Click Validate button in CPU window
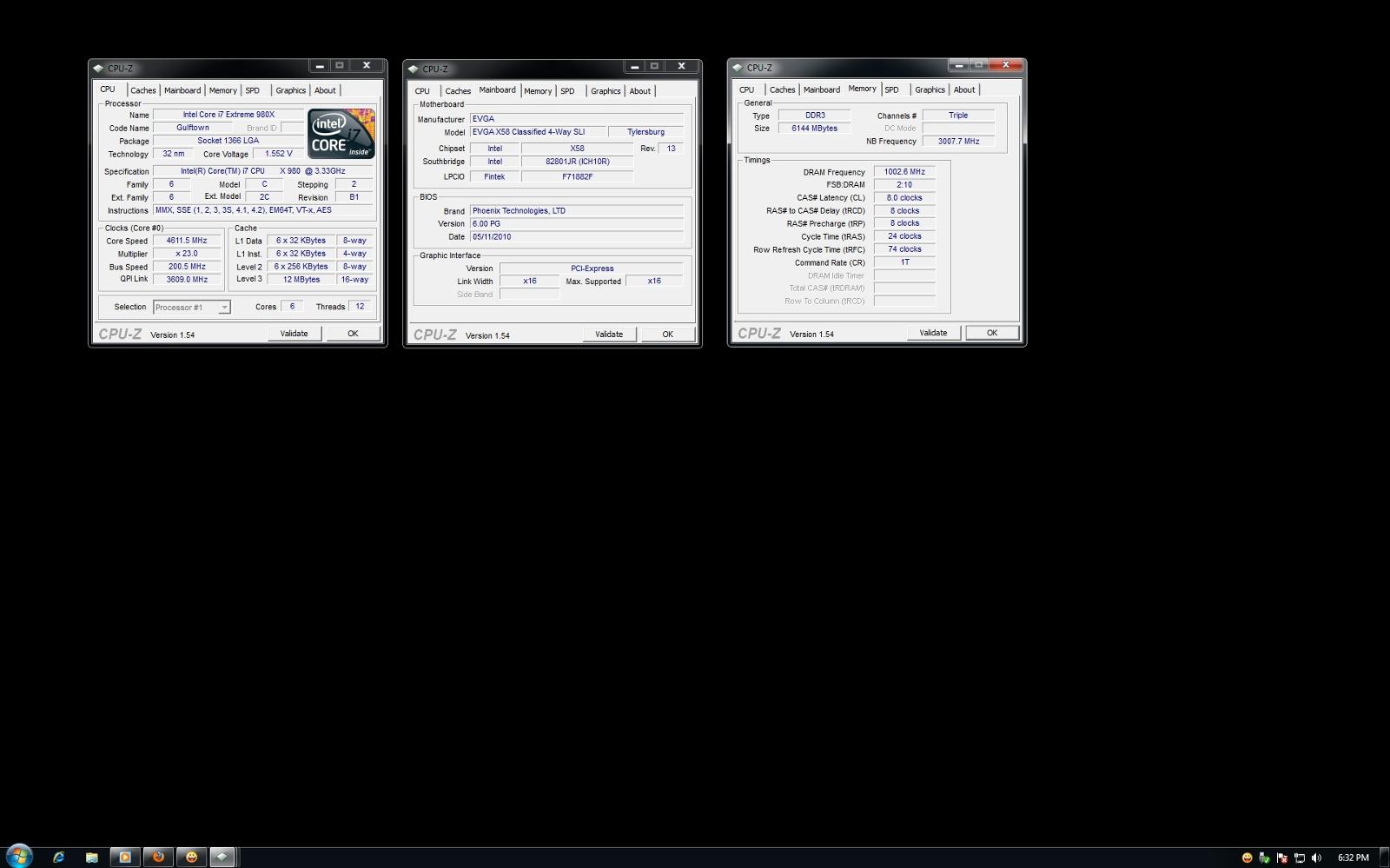 coord(295,334)
